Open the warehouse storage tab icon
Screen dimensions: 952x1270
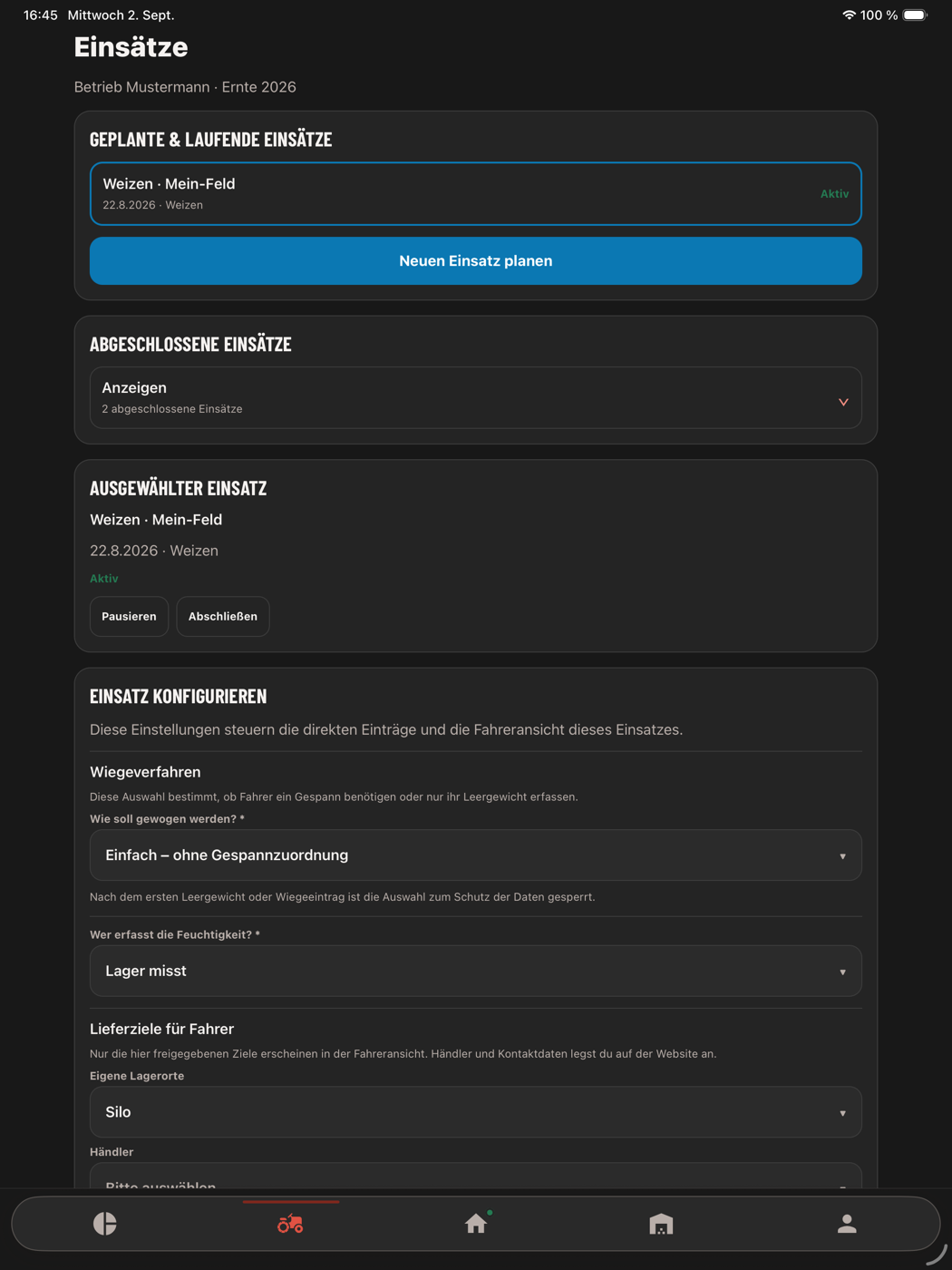[x=661, y=1224]
